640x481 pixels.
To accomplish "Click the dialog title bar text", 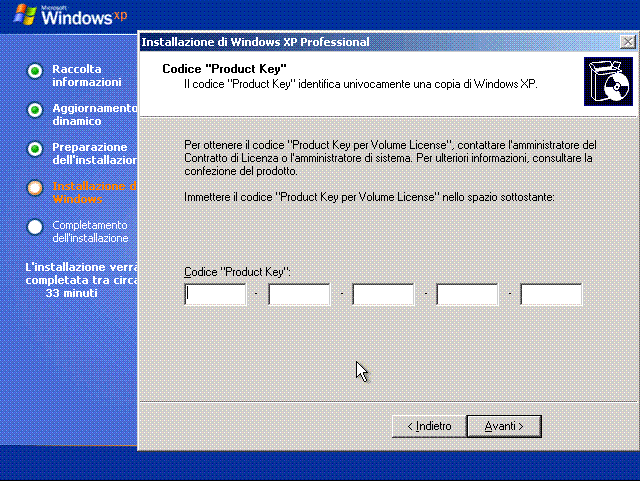I will [x=255, y=42].
